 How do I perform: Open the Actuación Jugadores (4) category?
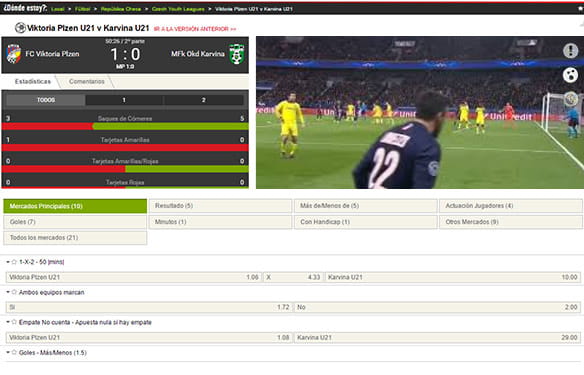511,206
